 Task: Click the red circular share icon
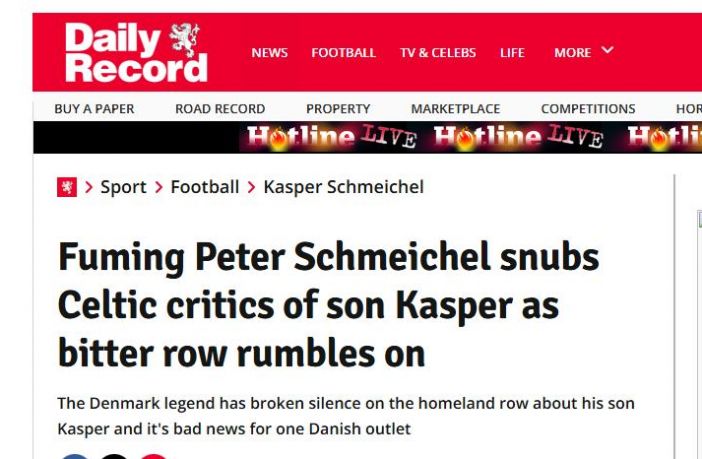[x=153, y=456]
